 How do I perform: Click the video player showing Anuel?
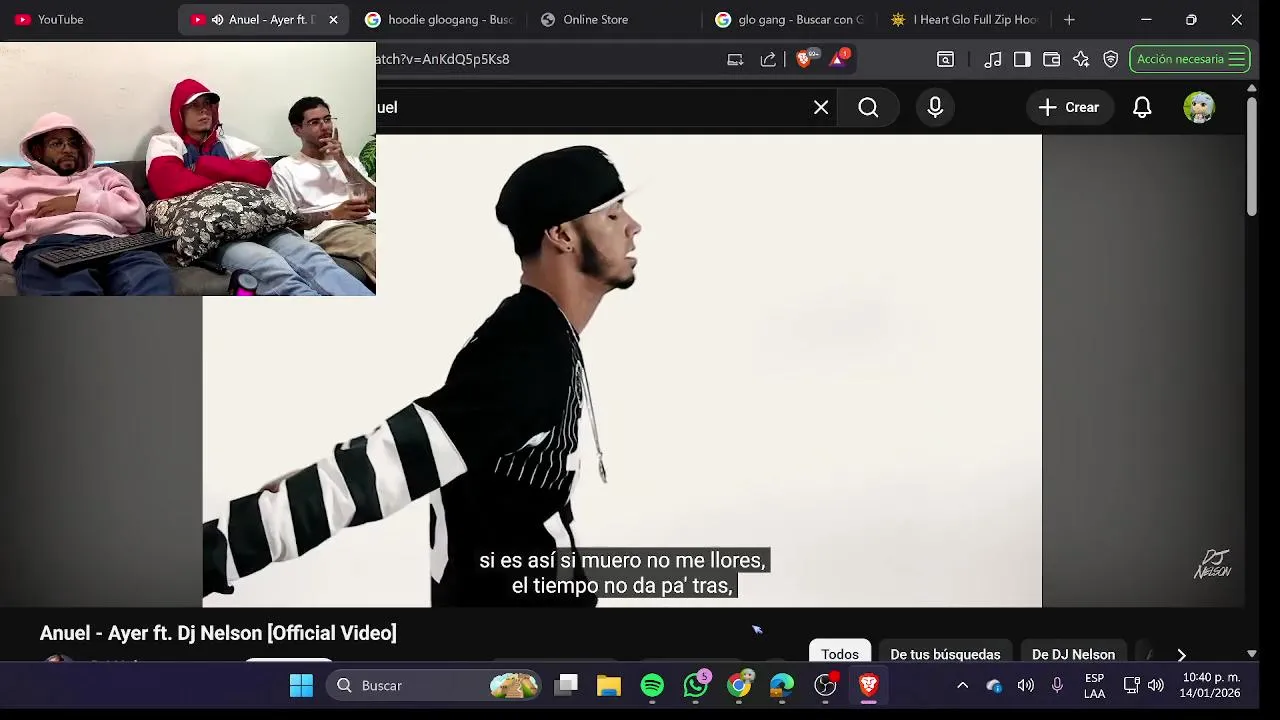[x=622, y=371]
